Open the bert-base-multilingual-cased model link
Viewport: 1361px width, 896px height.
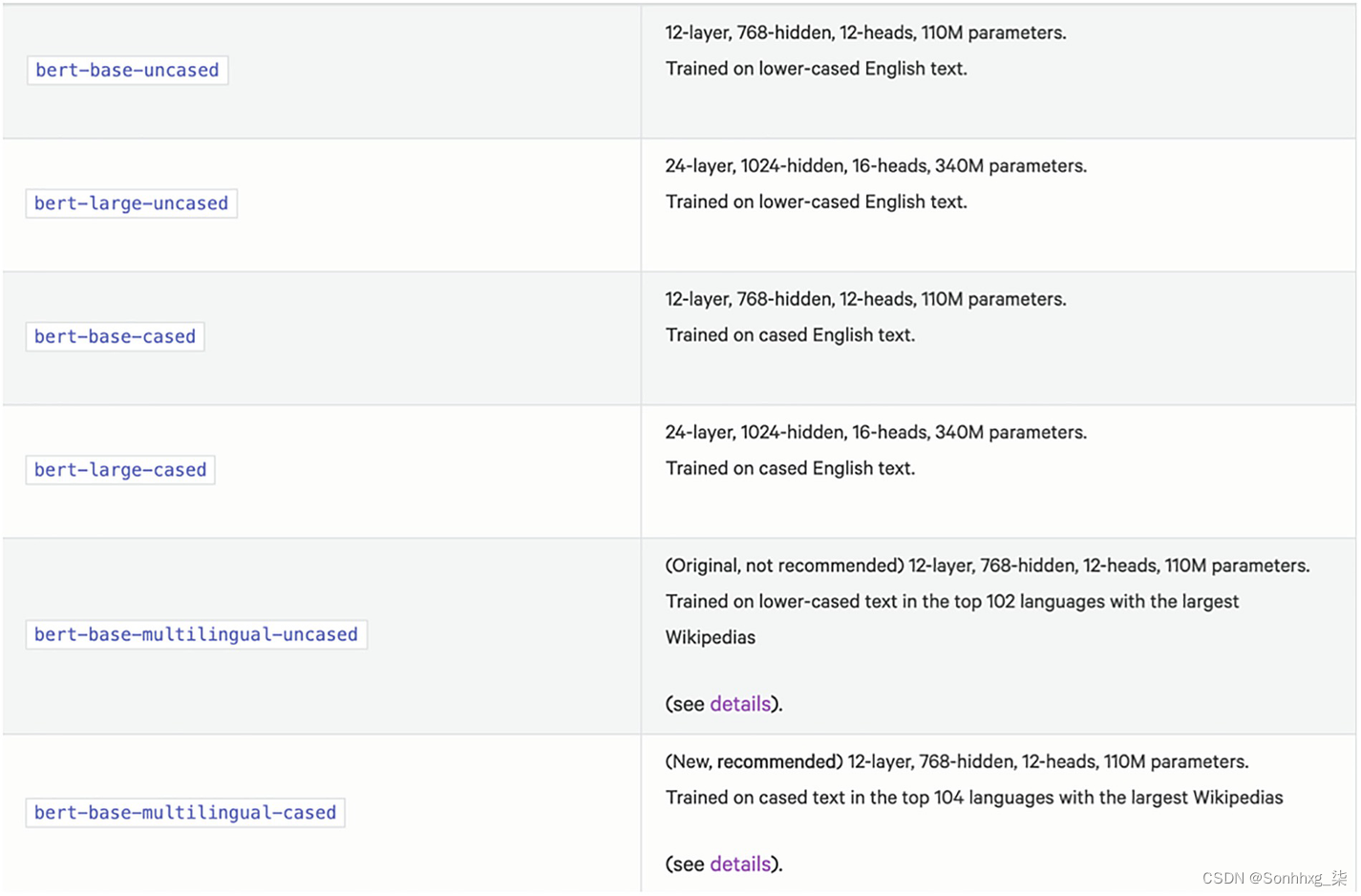click(185, 812)
